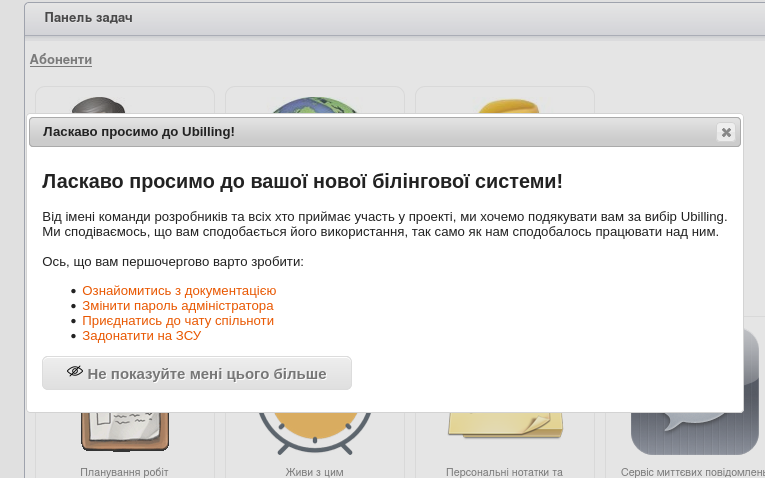Viewport: 765px width, 478px height.
Task: Click the gray hat user icon
Action: pos(98,105)
